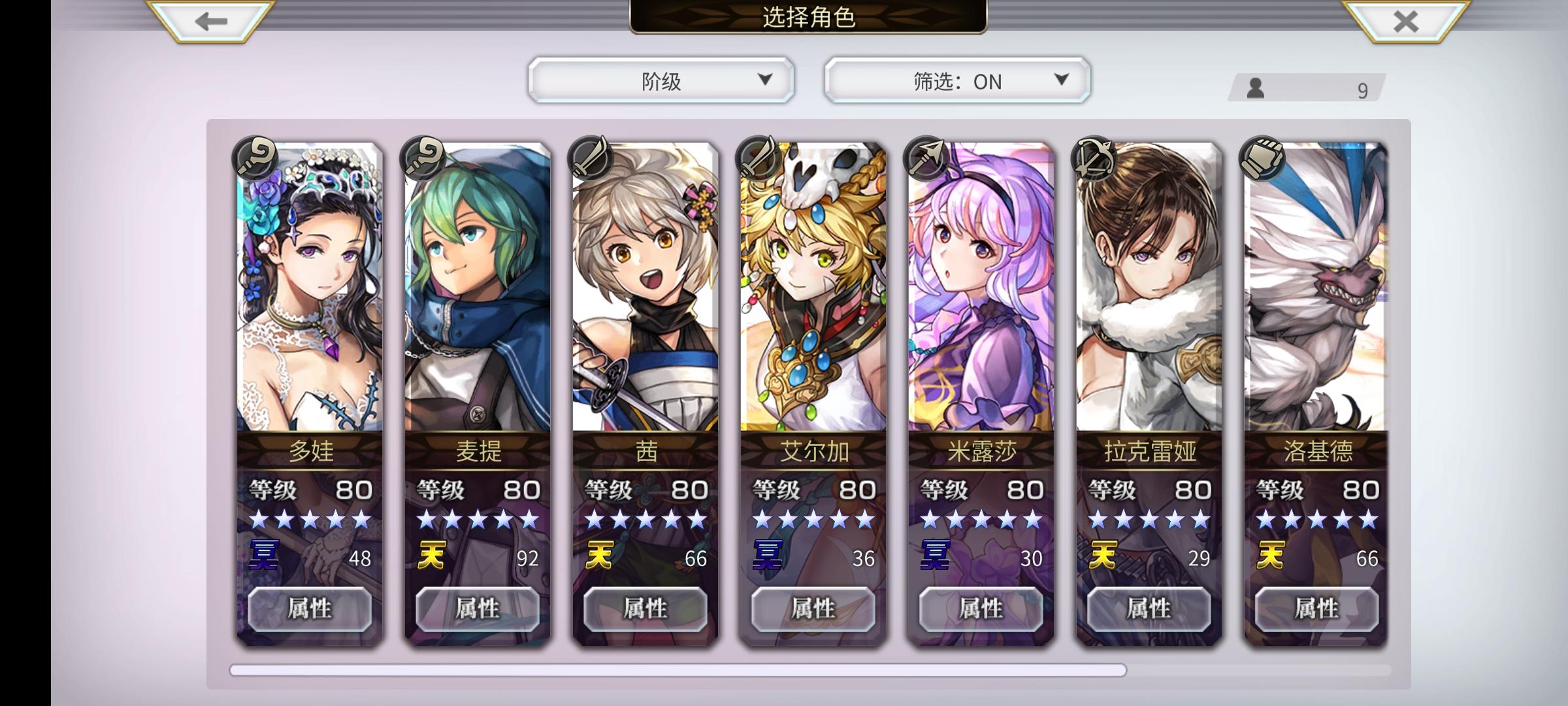The width and height of the screenshot is (1568, 706).
Task: Open 属性 for 艾尔加
Action: 813,609
